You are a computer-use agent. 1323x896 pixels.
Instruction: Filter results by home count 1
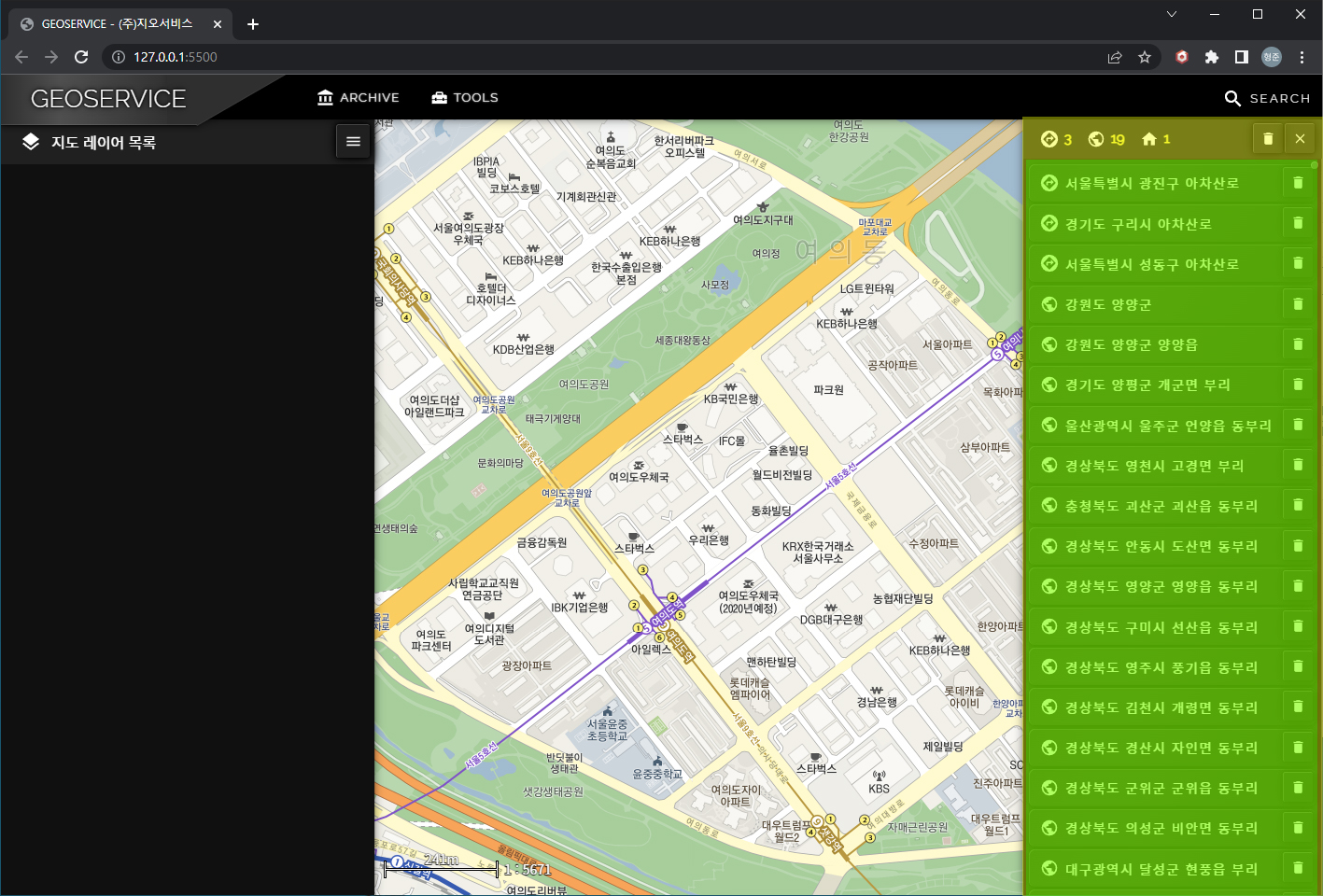click(x=1156, y=139)
